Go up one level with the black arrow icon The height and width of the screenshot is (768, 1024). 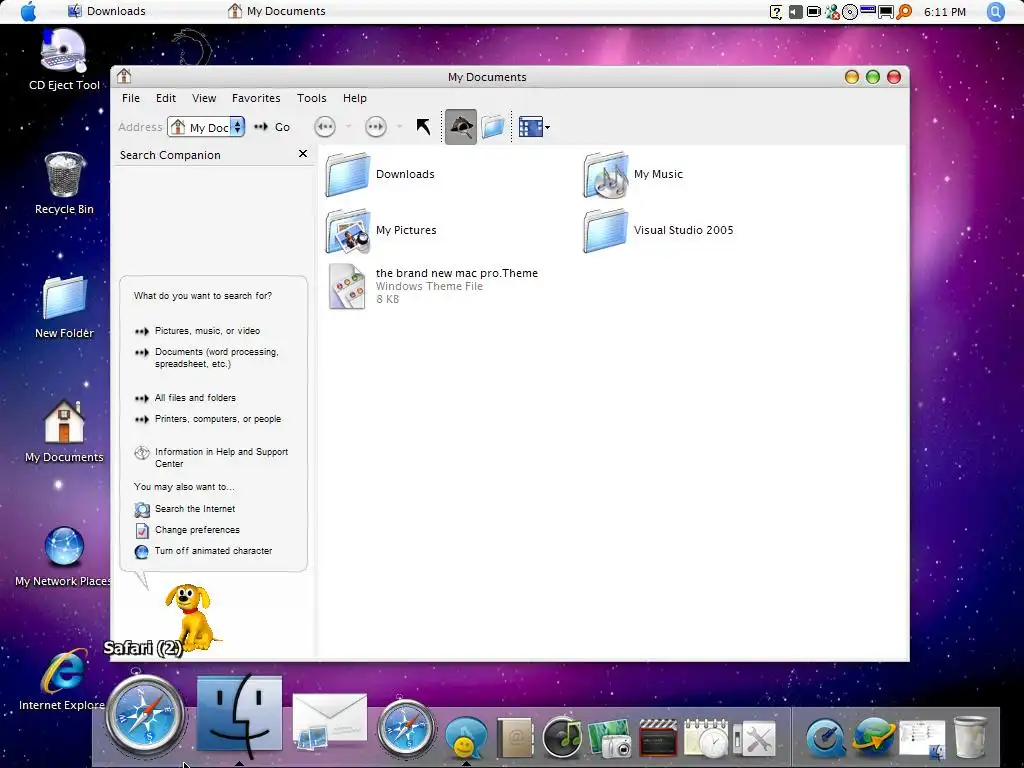tap(423, 127)
